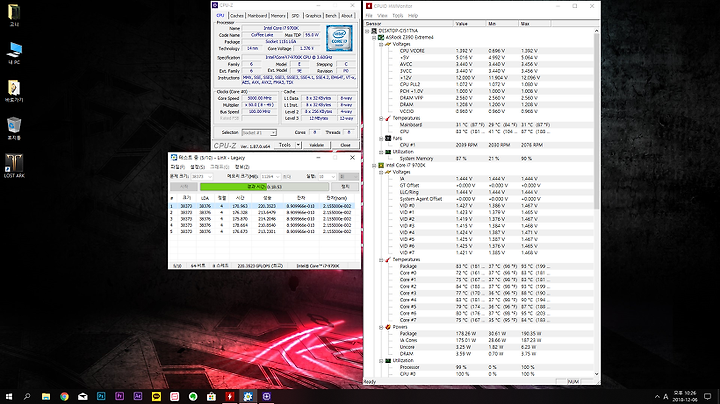
Task: Switch to the Mainboard tab in CPU-Z
Action: point(257,16)
